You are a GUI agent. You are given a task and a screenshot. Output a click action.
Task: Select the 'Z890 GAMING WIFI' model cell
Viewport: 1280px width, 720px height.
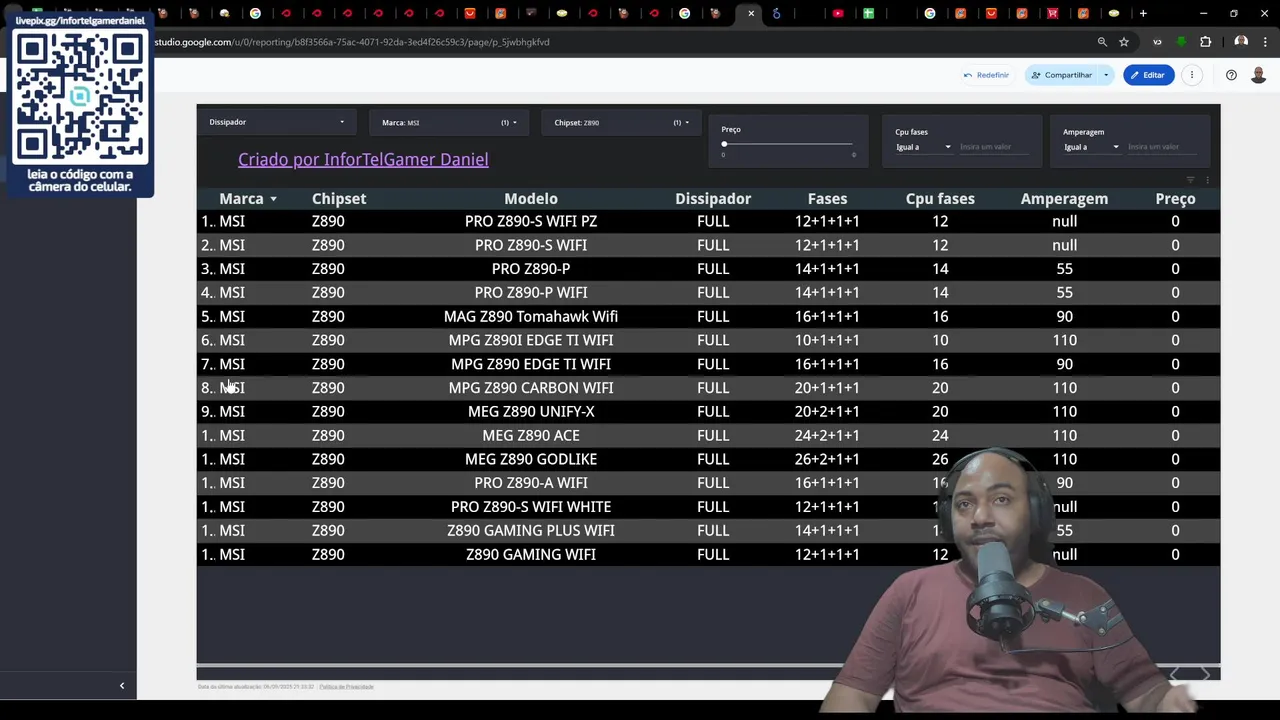tap(531, 555)
